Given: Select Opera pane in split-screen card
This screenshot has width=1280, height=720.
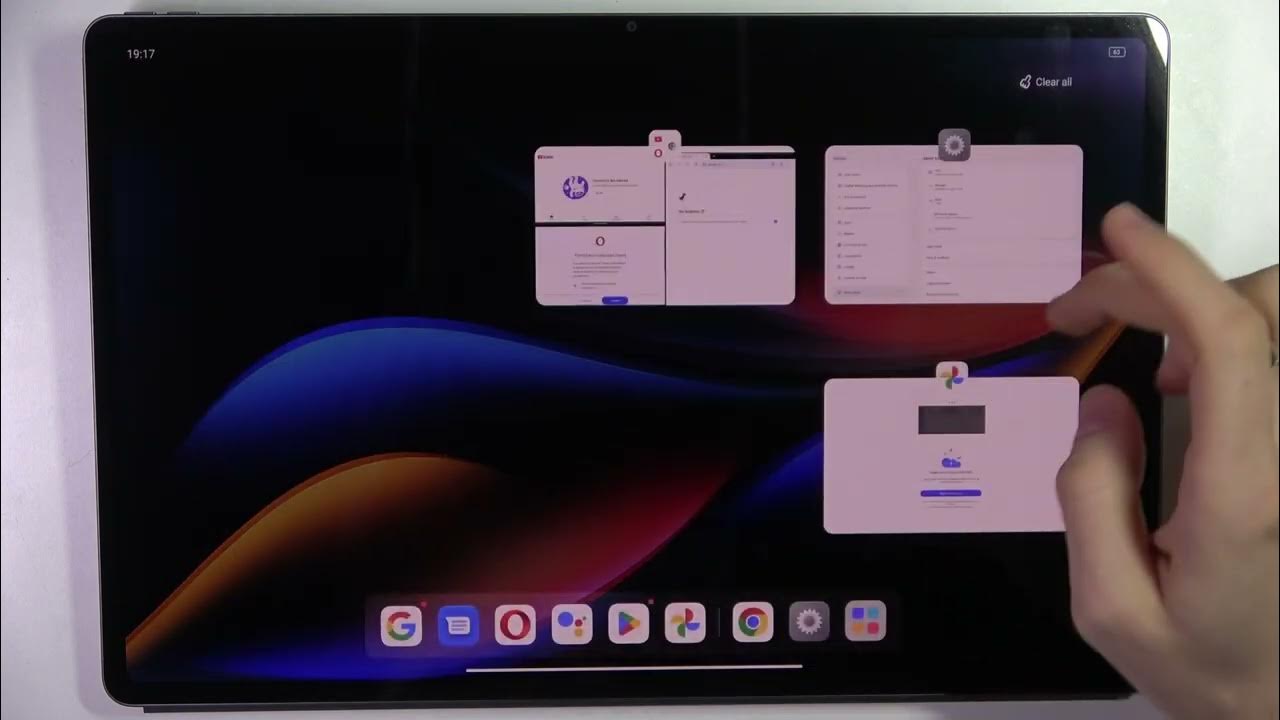Looking at the screenshot, I should (599, 265).
